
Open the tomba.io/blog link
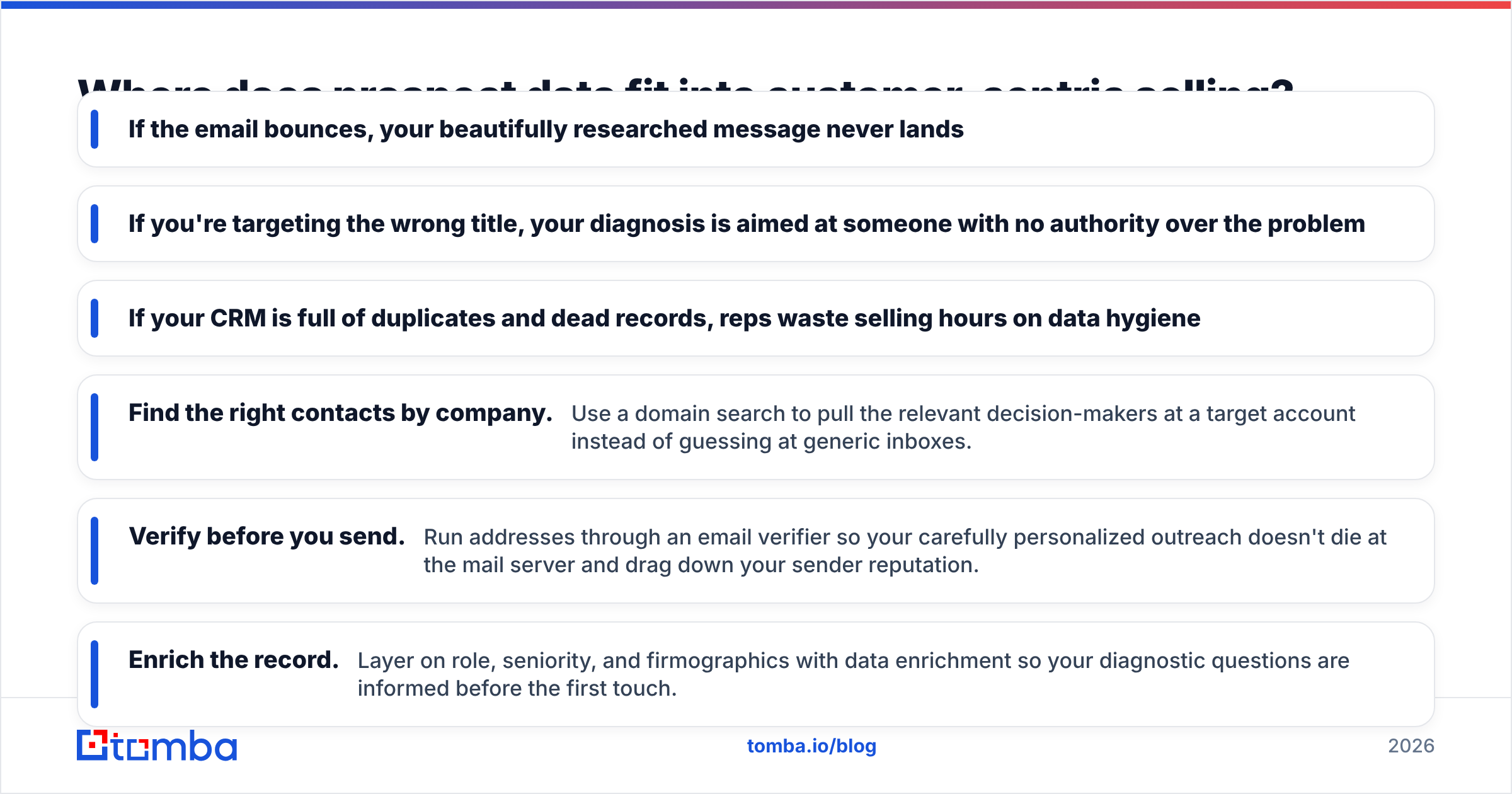click(811, 746)
